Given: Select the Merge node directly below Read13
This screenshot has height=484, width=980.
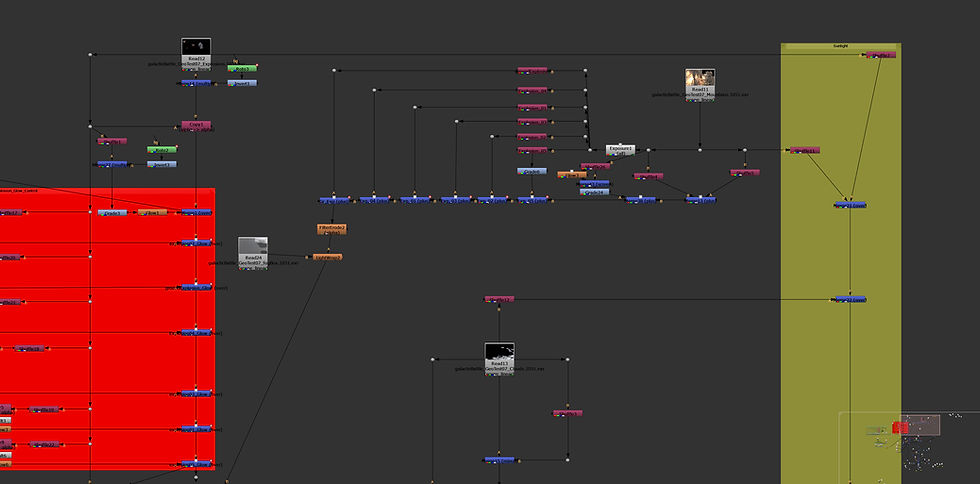Looking at the screenshot, I should 499,460.
